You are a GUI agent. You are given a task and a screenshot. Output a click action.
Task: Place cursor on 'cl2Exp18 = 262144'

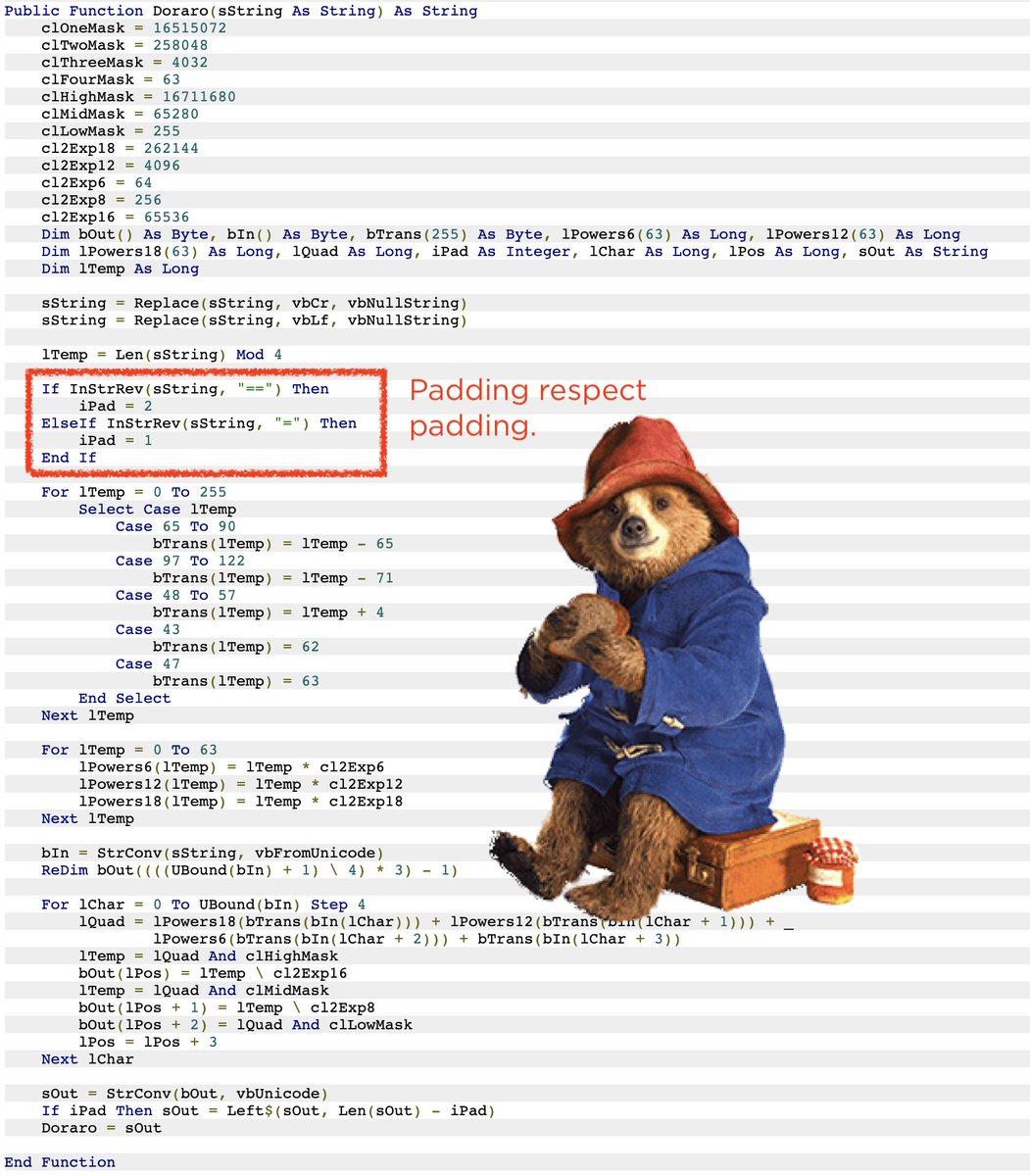[x=120, y=148]
